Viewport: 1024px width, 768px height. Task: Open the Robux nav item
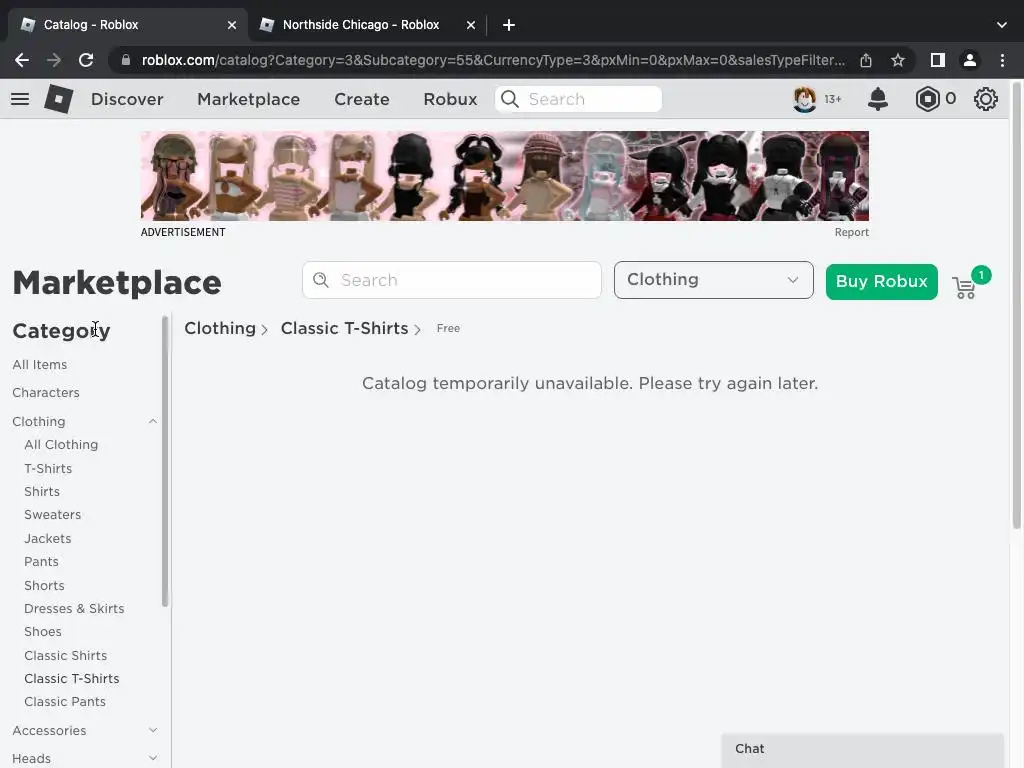[x=451, y=99]
